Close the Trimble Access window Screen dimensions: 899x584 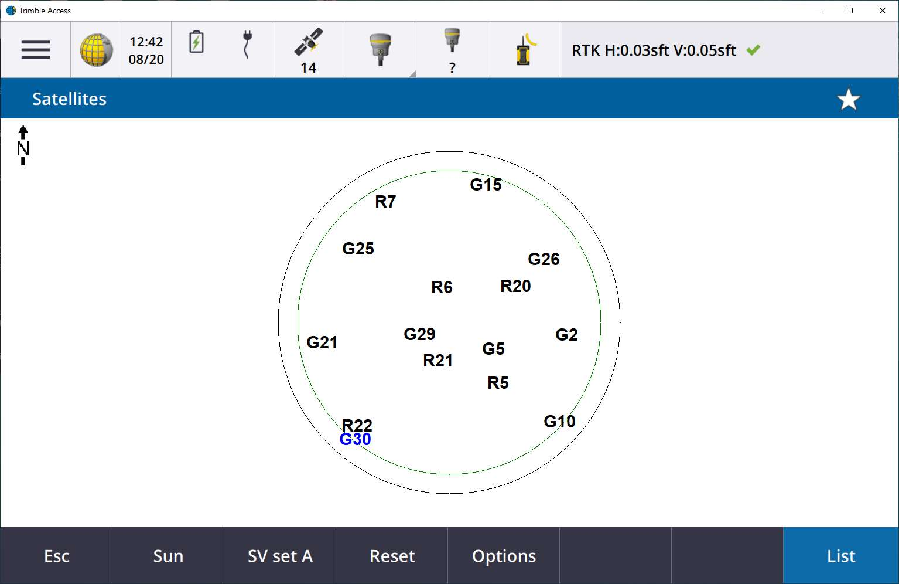[x=882, y=10]
